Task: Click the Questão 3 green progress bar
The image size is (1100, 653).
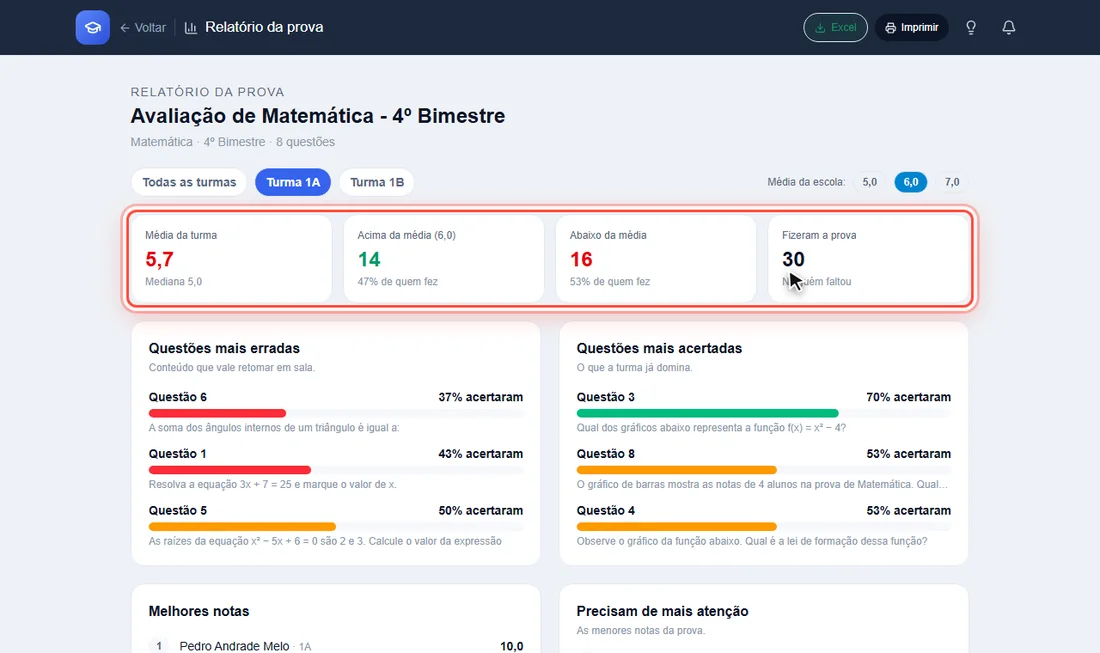Action: pos(707,413)
